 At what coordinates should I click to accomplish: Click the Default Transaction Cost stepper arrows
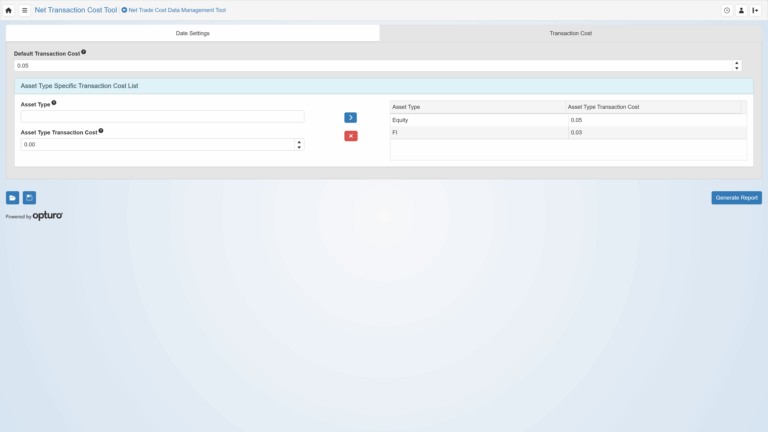click(737, 65)
